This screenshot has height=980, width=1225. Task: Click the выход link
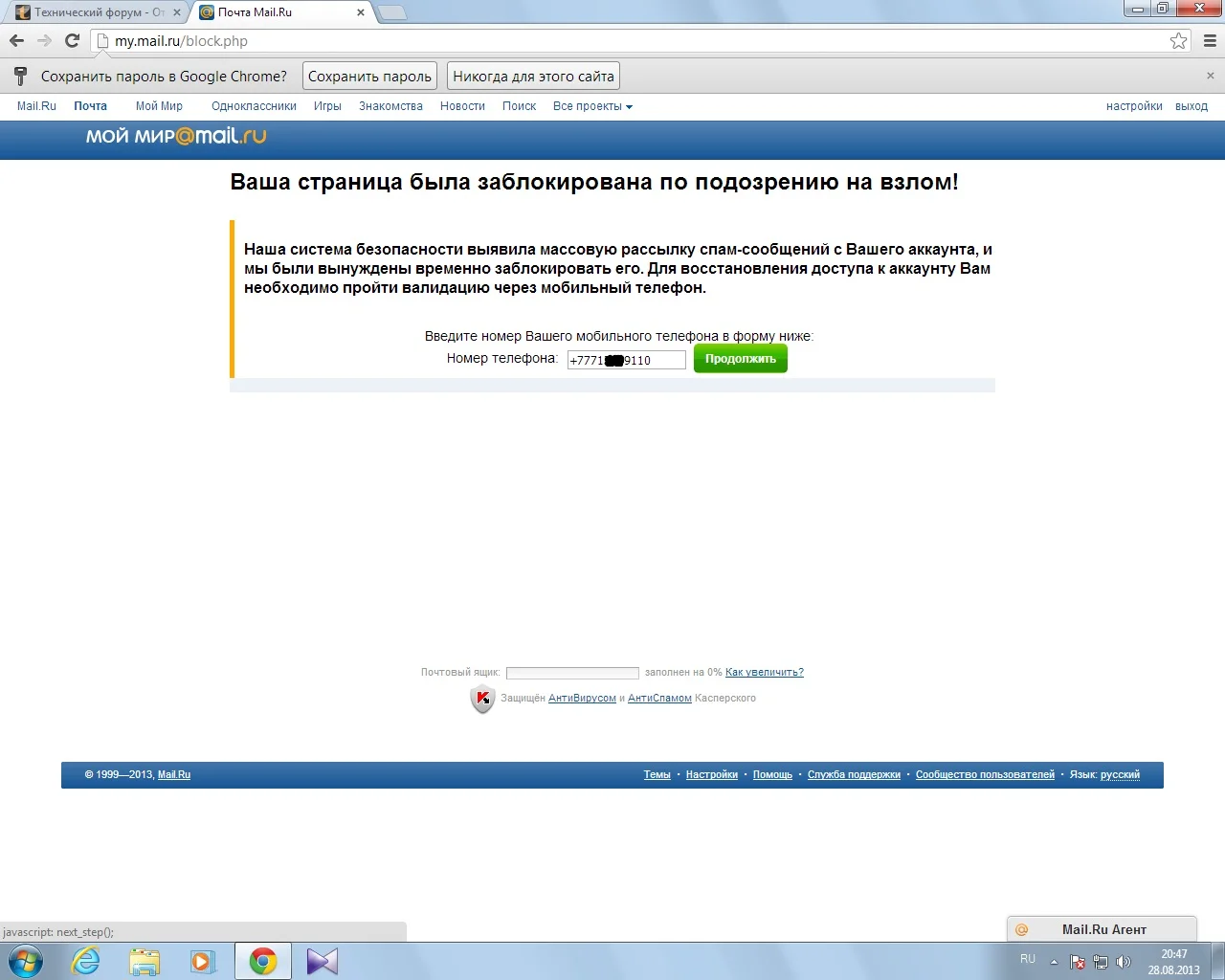pyautogui.click(x=1192, y=106)
